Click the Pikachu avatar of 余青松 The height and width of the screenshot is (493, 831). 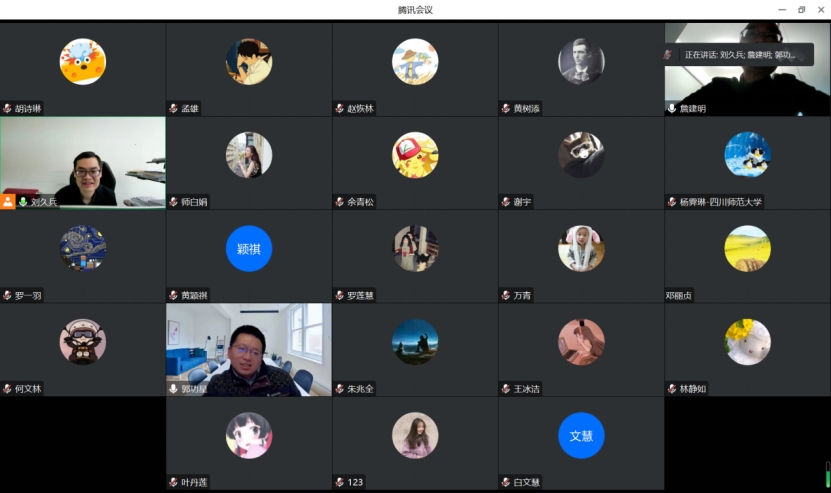(x=415, y=155)
